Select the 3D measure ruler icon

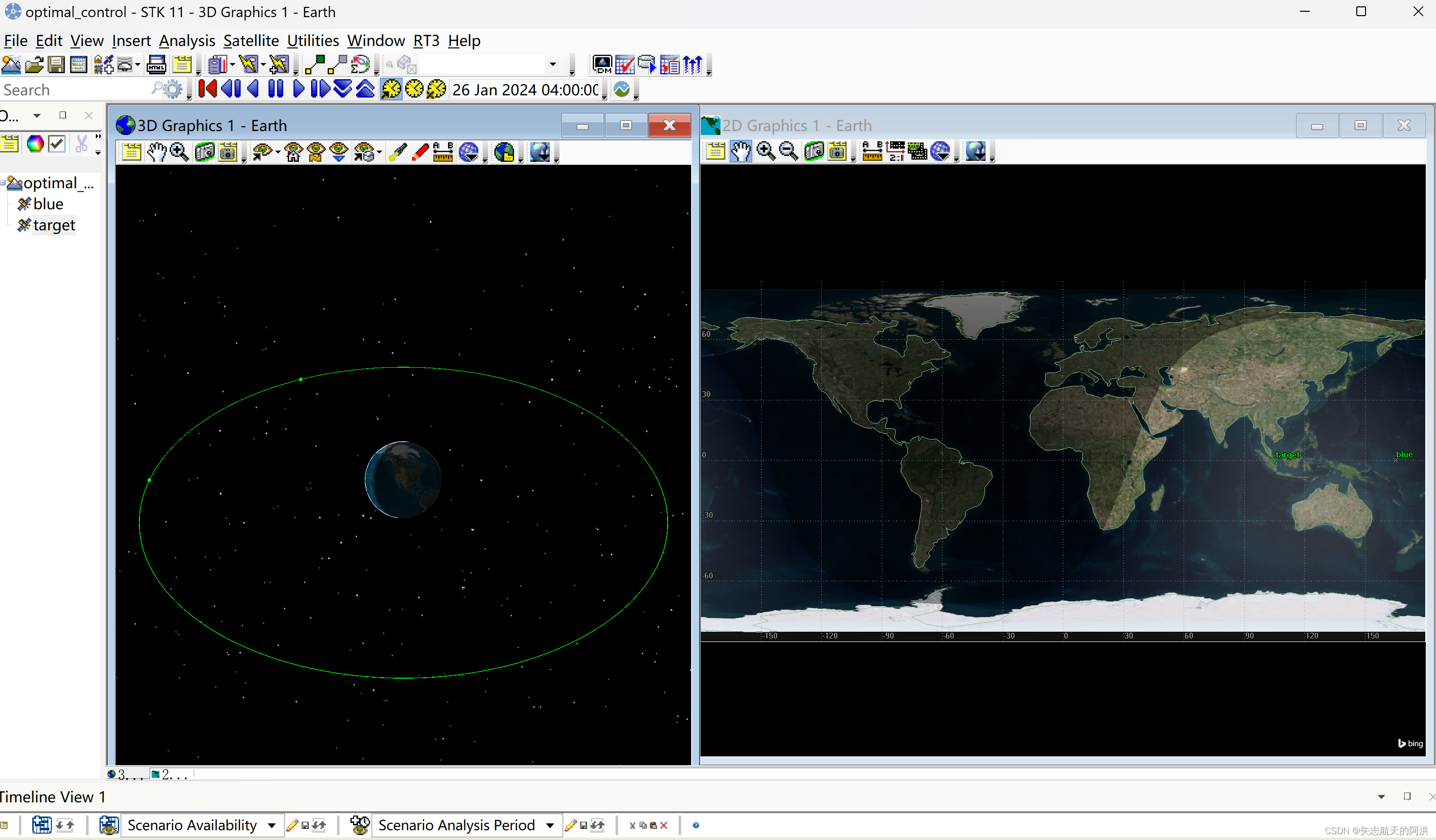point(443,152)
